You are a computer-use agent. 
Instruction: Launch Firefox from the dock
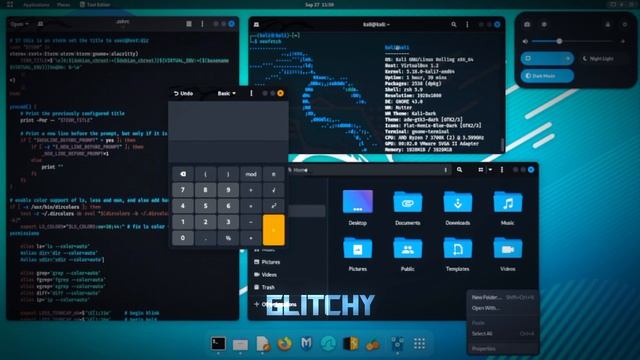point(284,344)
